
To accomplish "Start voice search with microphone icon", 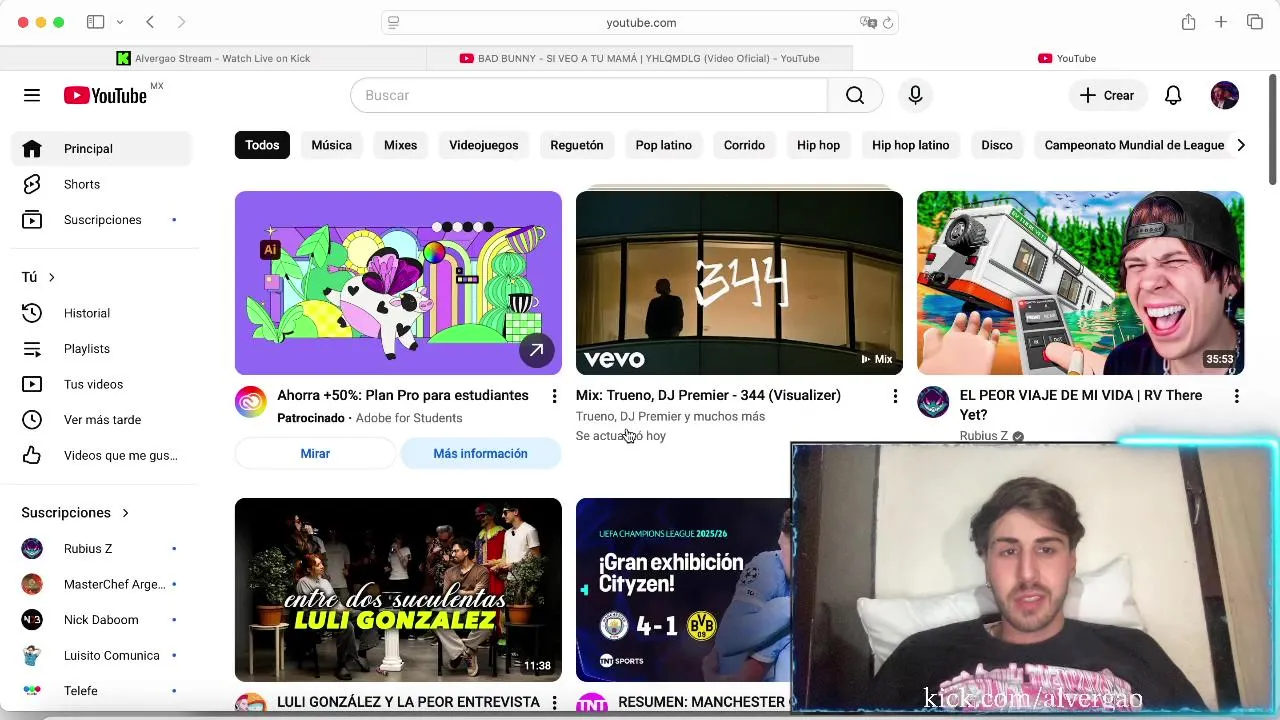I will click(x=915, y=95).
